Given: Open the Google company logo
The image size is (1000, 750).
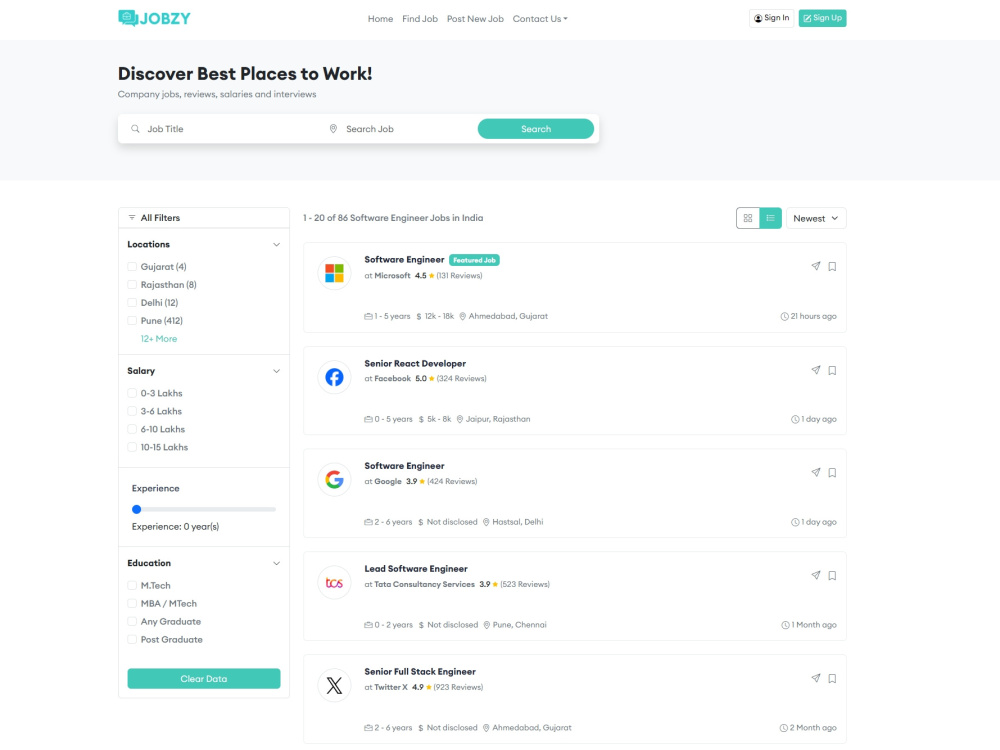Looking at the screenshot, I should [334, 479].
